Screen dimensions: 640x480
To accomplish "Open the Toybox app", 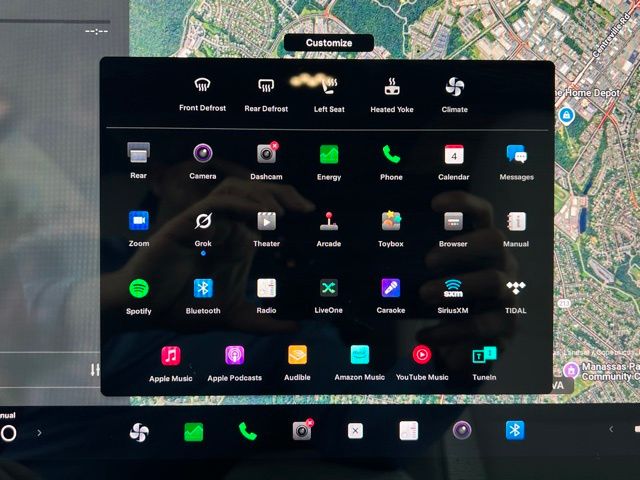I will (391, 222).
